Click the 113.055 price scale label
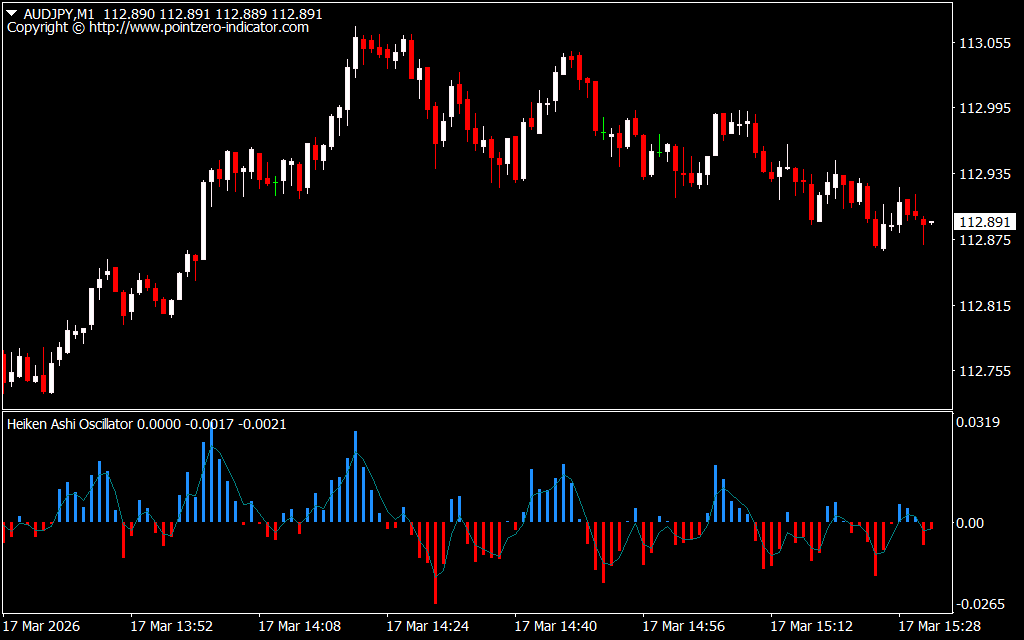Viewport: 1024px width, 640px height. pyautogui.click(x=985, y=43)
